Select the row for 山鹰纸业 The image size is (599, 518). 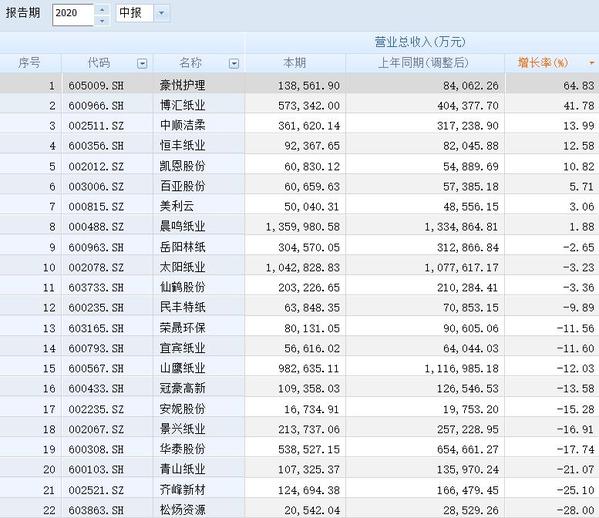(300, 368)
